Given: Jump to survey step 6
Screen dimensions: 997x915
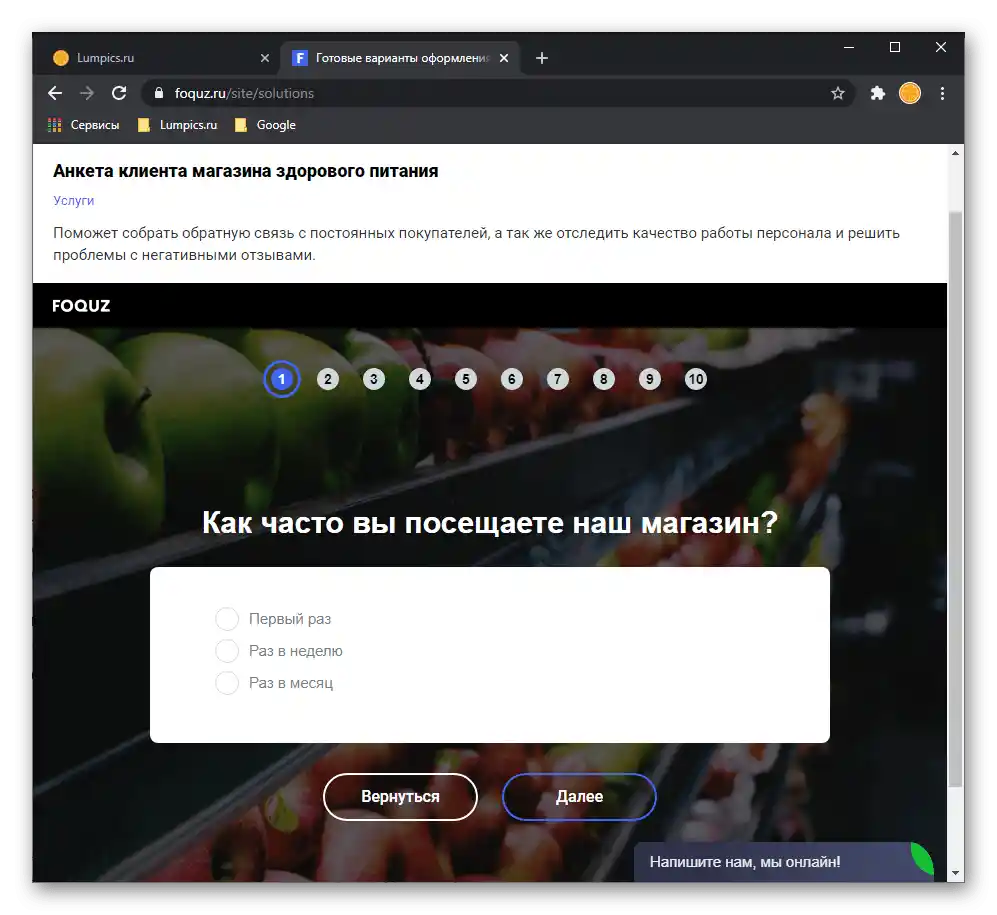Looking at the screenshot, I should (x=512, y=380).
